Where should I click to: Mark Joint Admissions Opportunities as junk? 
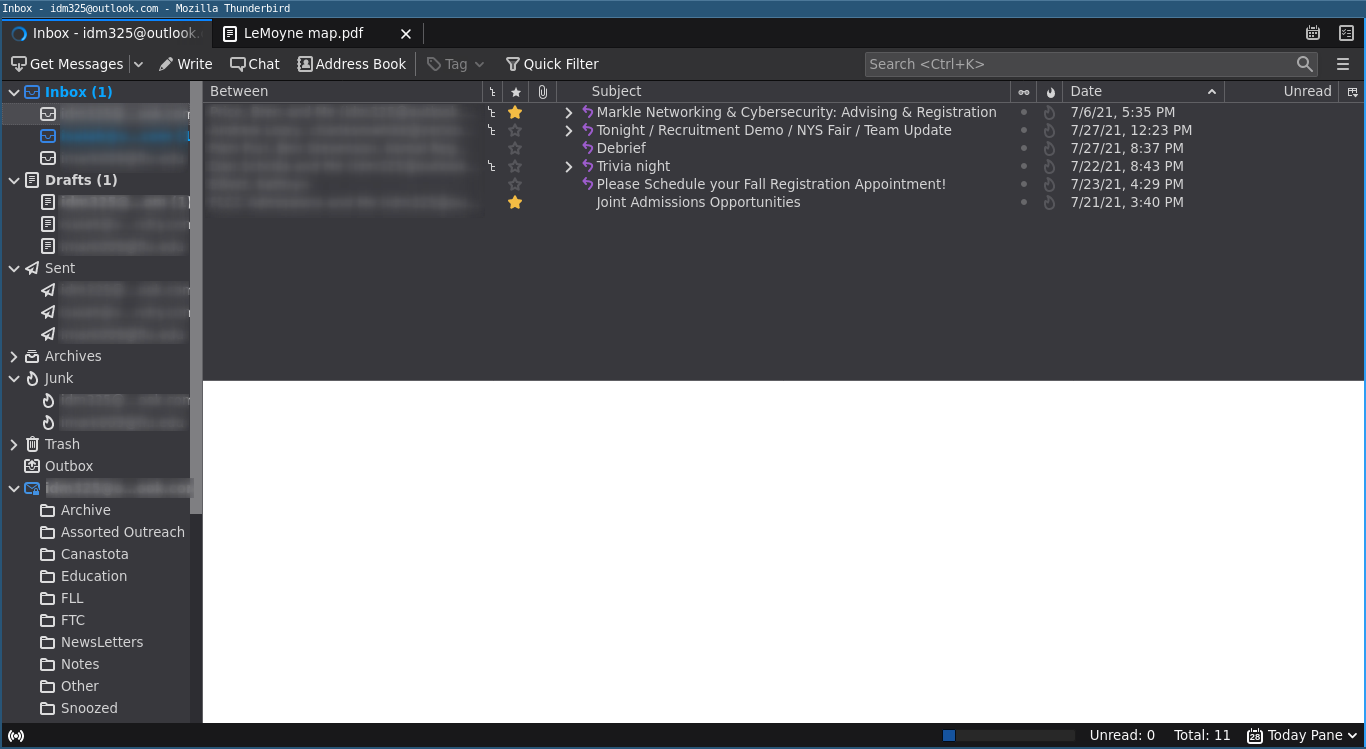[1050, 202]
